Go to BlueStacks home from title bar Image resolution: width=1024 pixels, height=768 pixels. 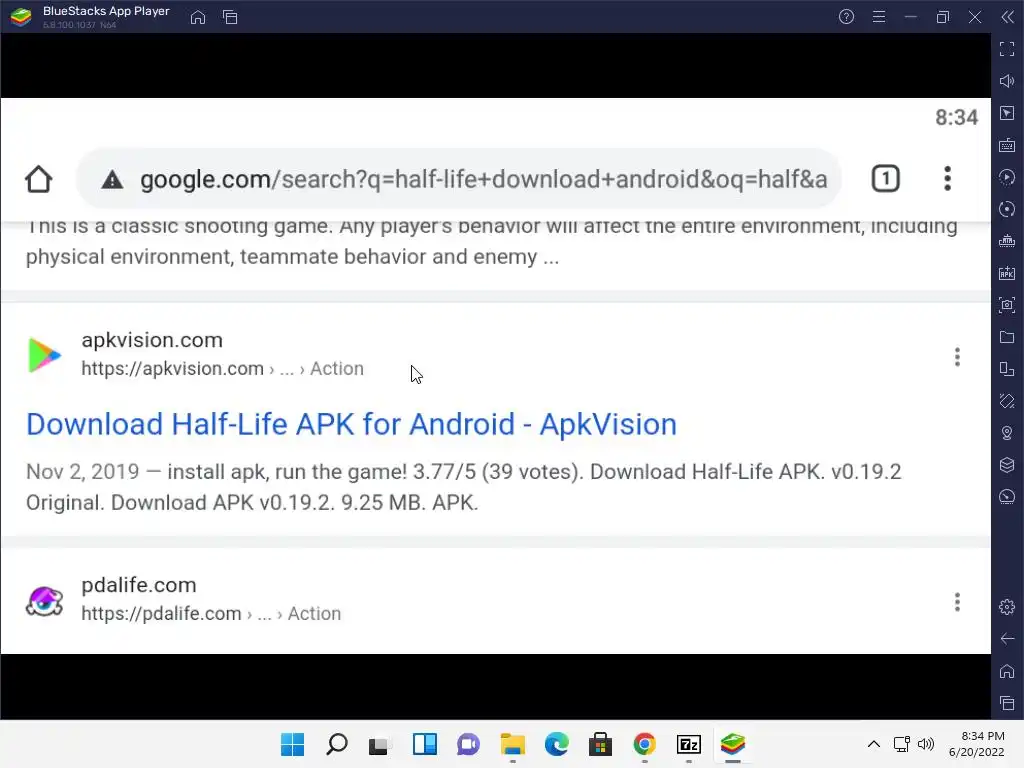[198, 17]
